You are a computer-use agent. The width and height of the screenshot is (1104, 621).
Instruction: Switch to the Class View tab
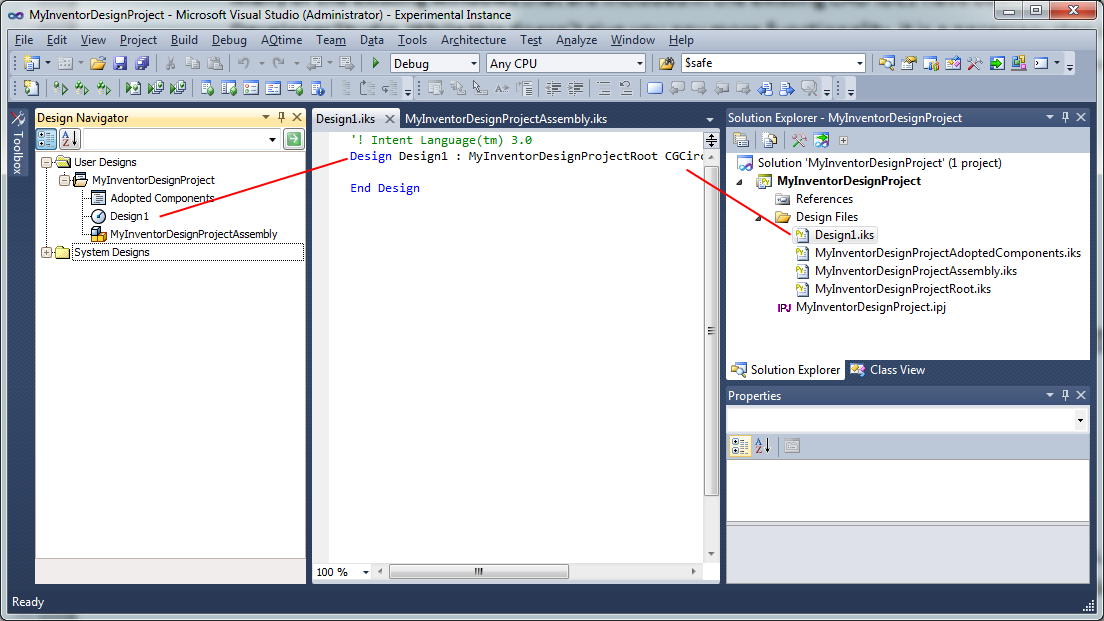pos(888,370)
